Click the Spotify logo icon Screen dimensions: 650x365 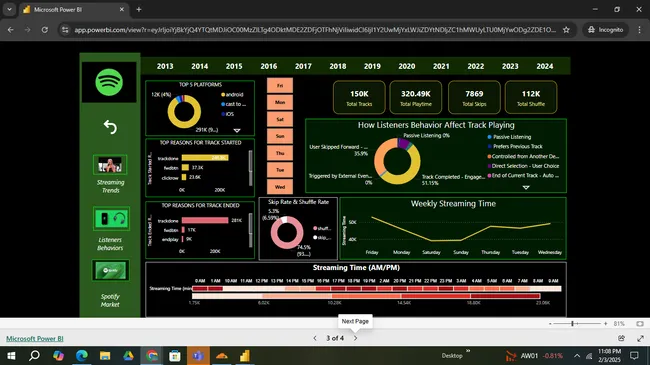click(x=109, y=82)
